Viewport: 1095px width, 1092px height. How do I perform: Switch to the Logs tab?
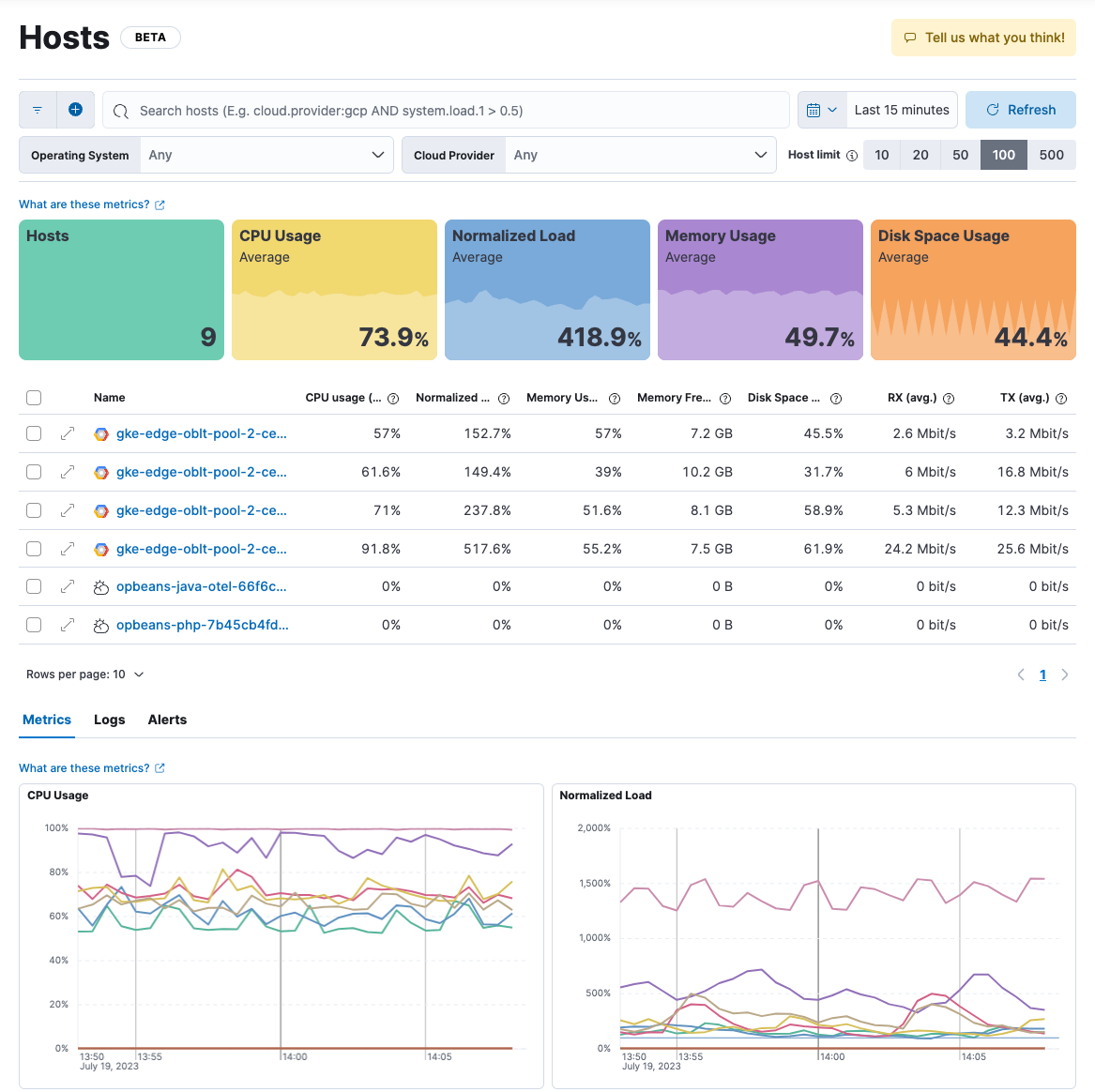pos(109,720)
